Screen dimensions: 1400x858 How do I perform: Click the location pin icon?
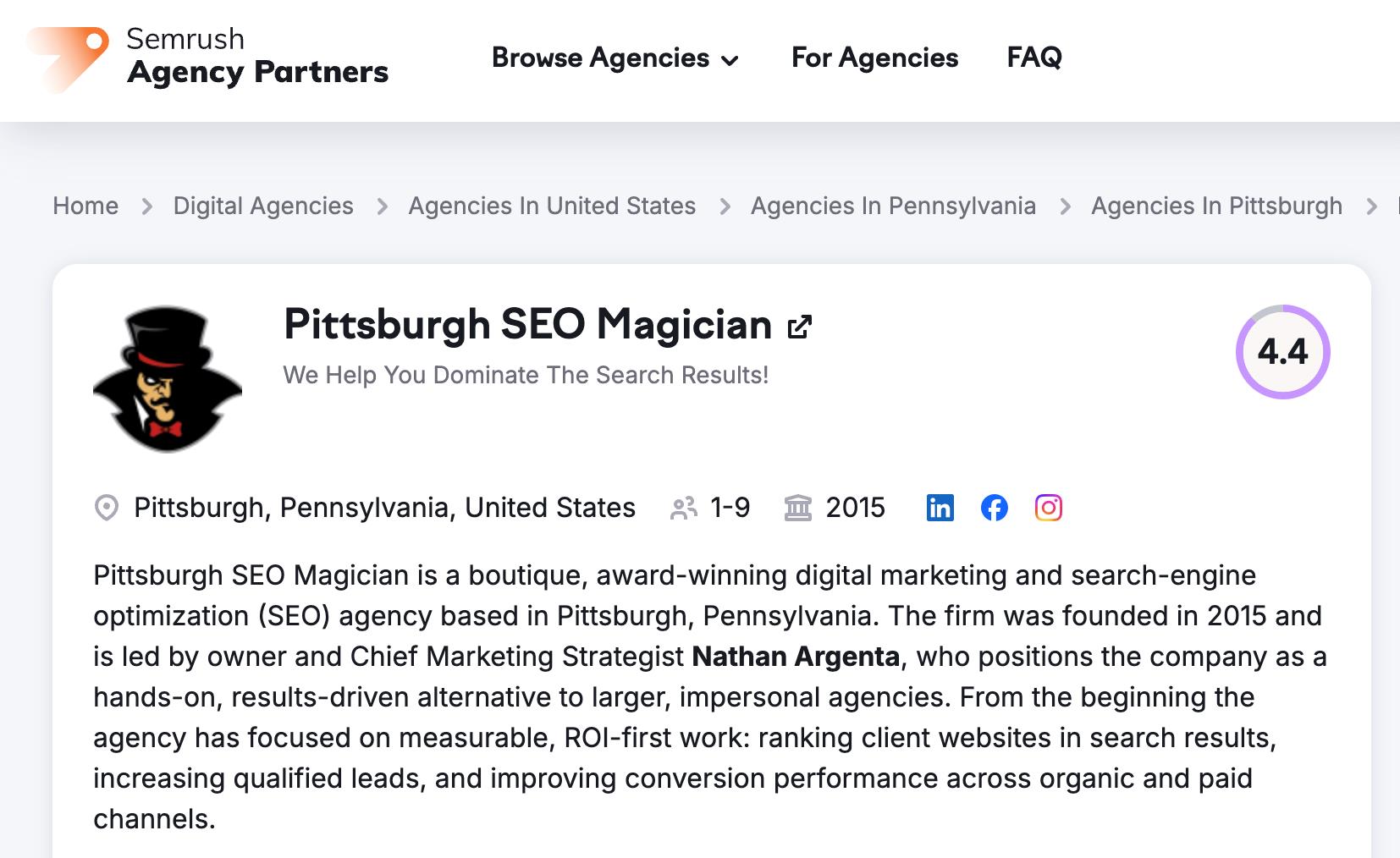point(107,508)
